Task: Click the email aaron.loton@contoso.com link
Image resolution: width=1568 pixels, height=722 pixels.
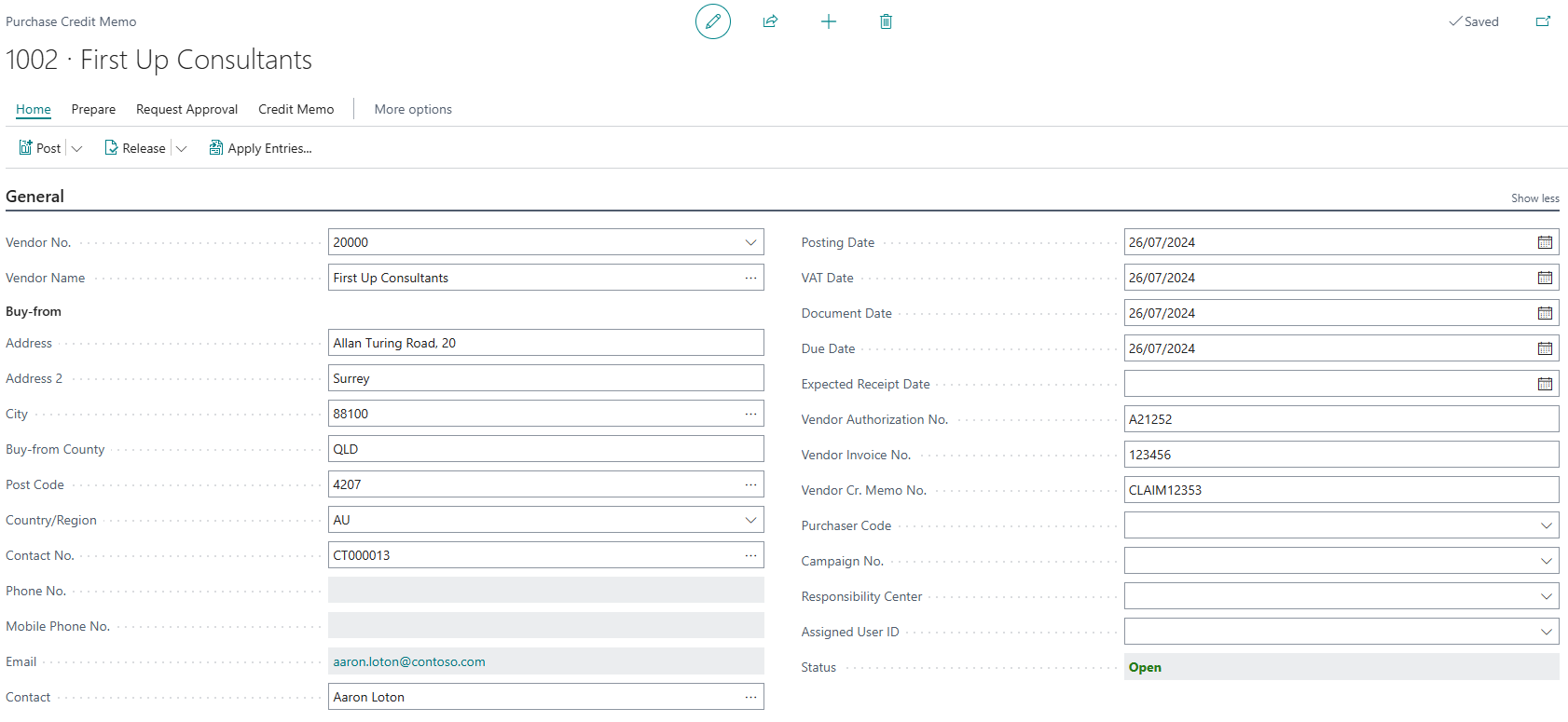Action: [x=409, y=661]
